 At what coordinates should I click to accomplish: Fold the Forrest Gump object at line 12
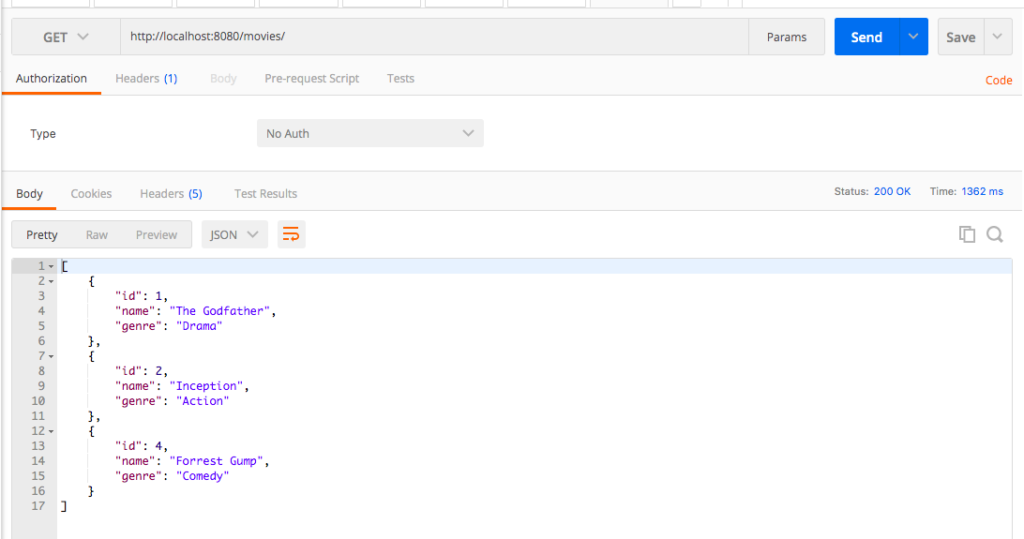tap(51, 431)
